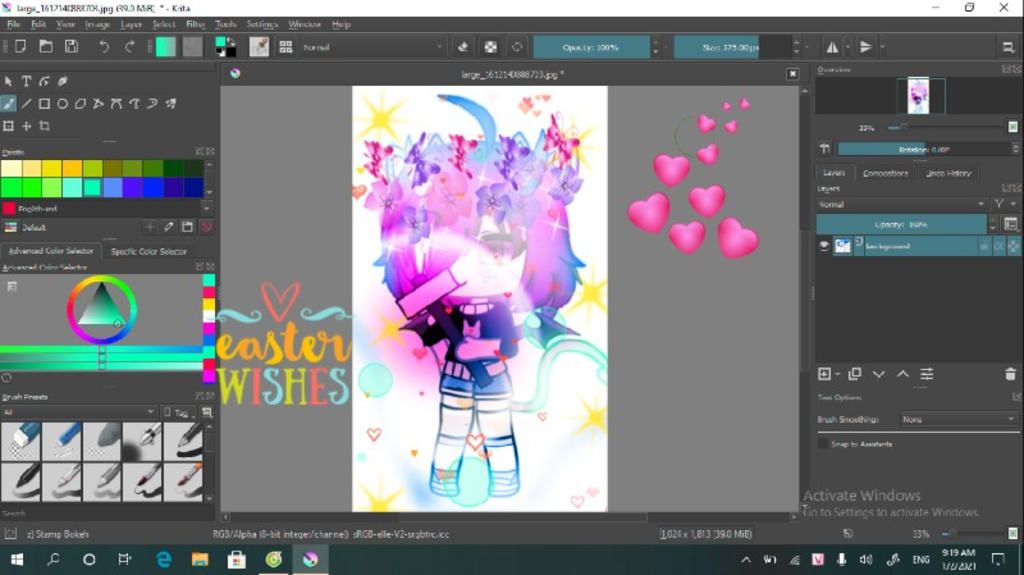1024x575 pixels.
Task: Open the Layer menu
Action: click(x=131, y=24)
